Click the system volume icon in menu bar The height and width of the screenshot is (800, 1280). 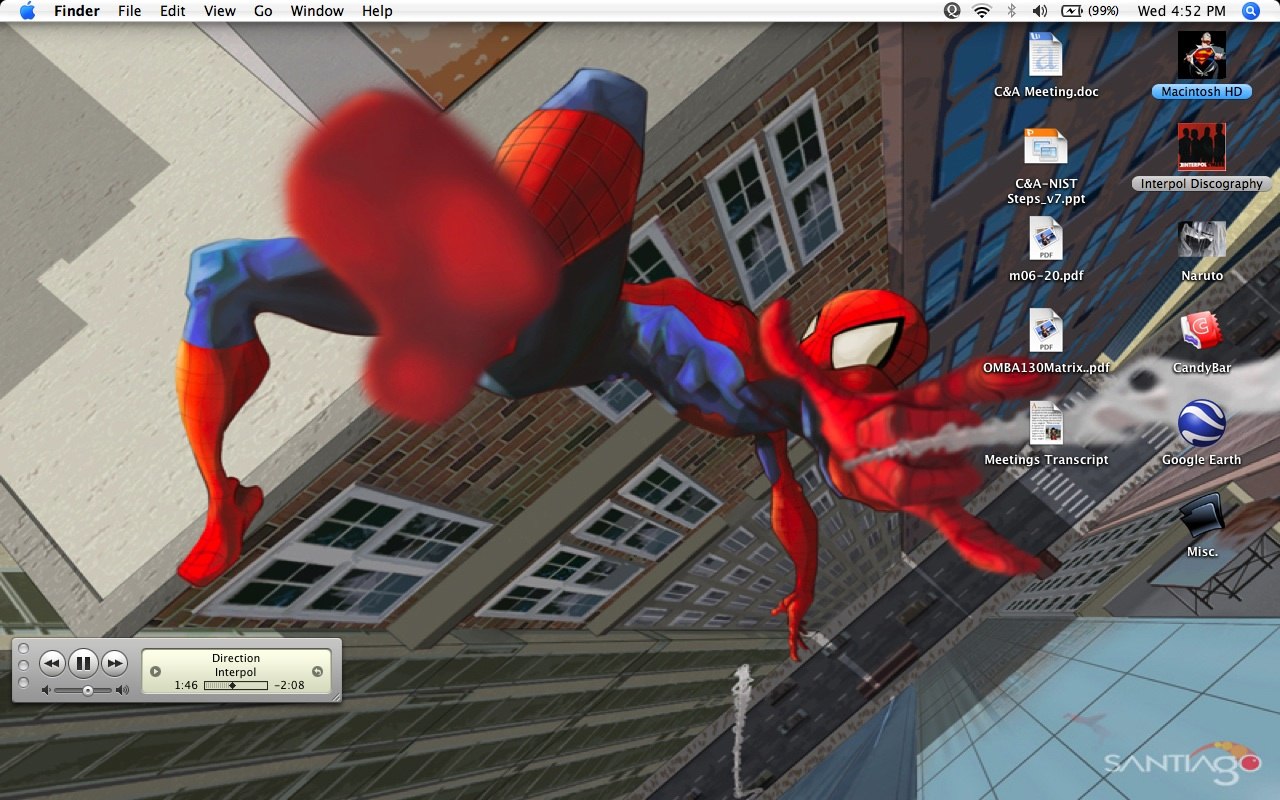click(x=1040, y=11)
